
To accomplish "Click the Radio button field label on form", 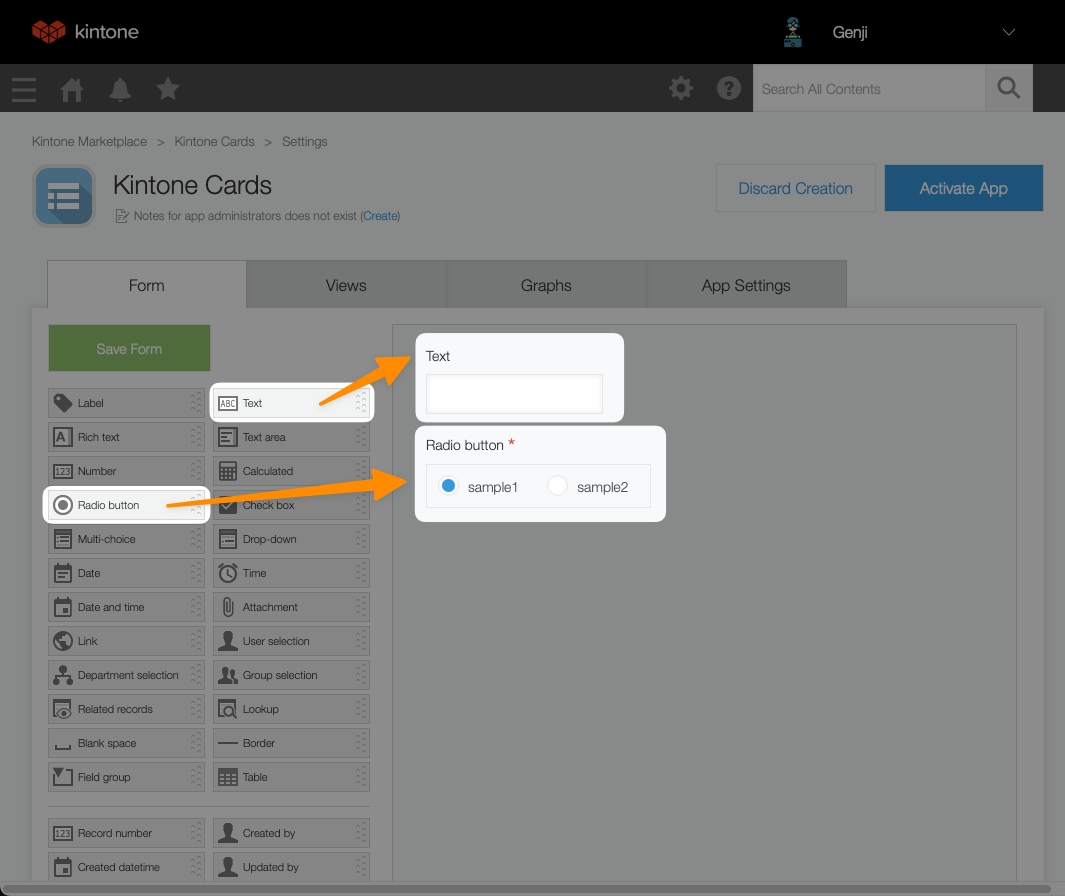I will pos(465,445).
